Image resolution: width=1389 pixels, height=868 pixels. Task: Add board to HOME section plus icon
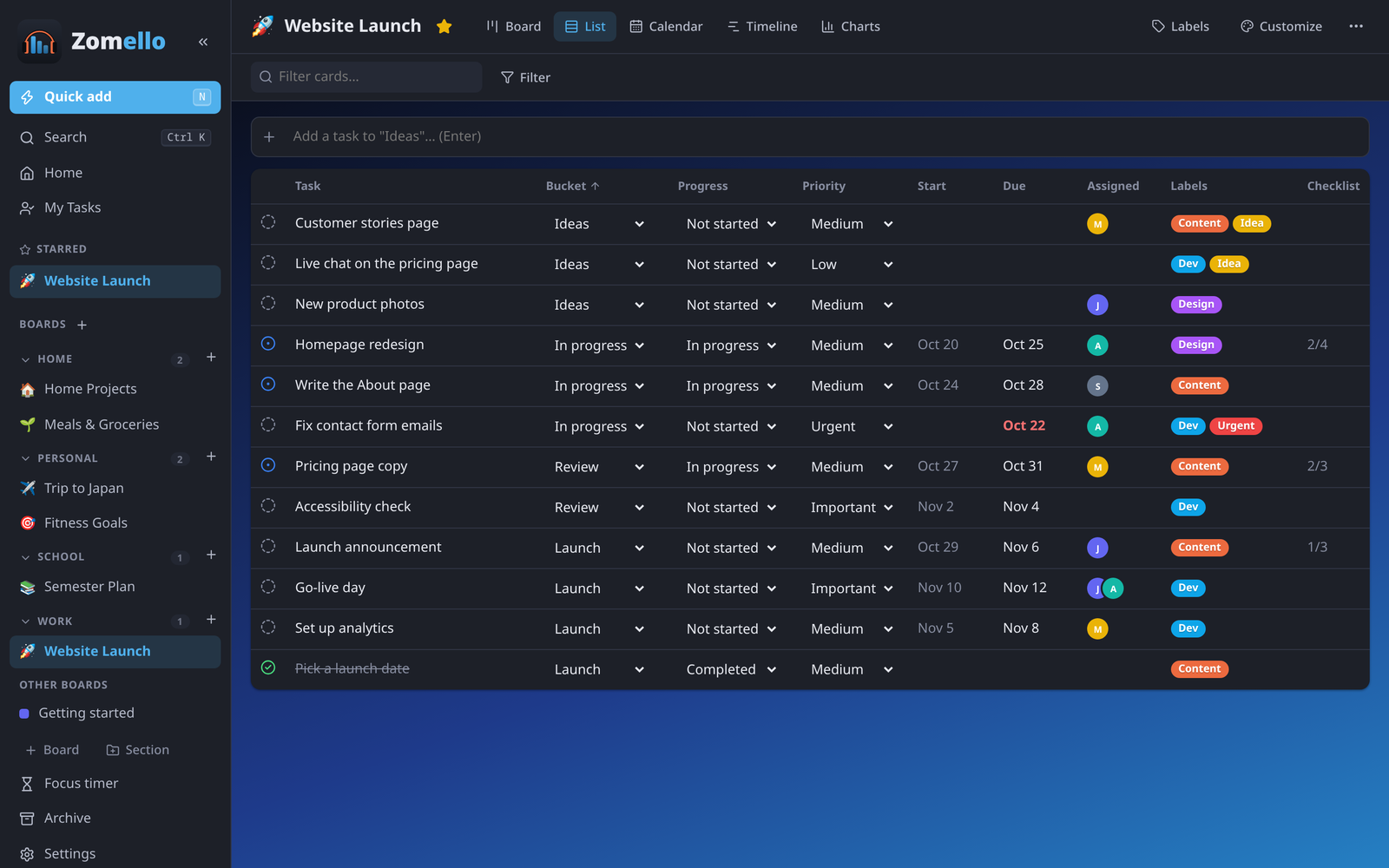[x=211, y=358]
